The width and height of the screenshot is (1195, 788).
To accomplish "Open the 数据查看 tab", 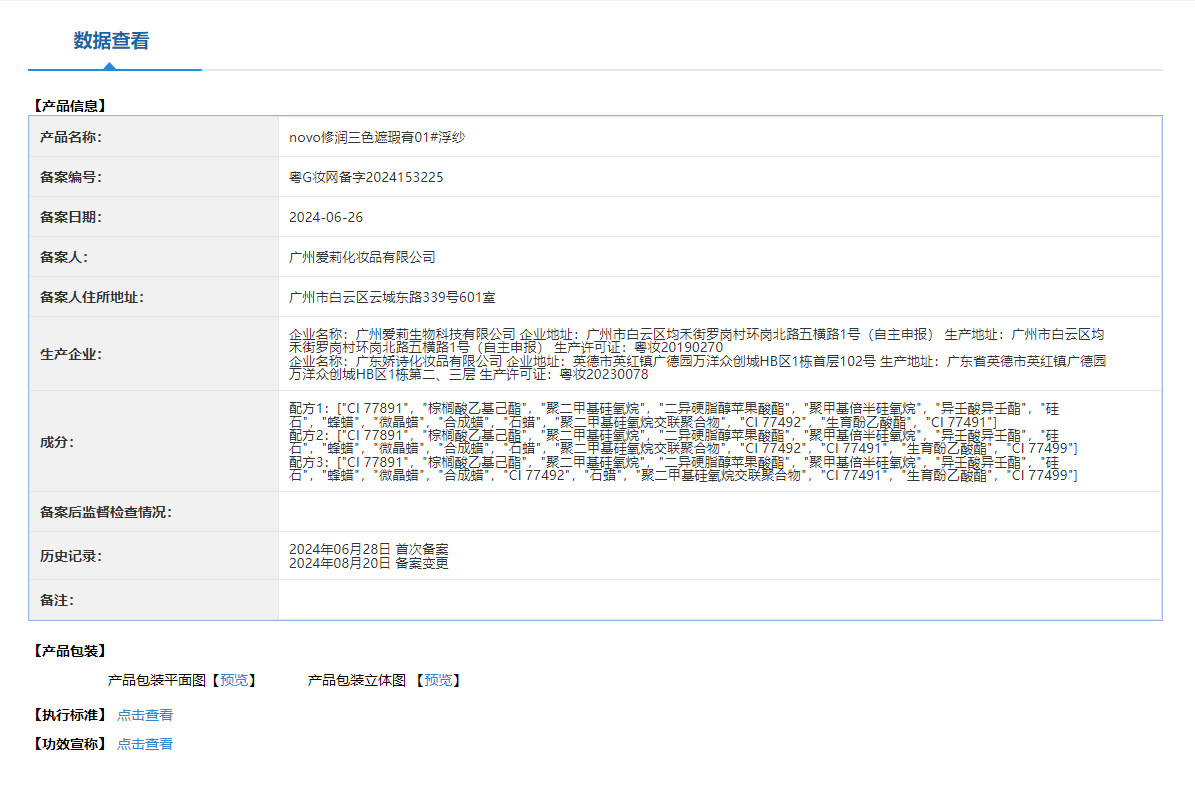I will 111,40.
